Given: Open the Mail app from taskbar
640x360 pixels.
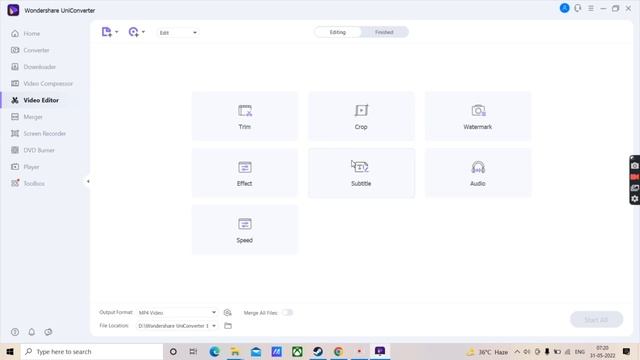Looking at the screenshot, I should pos(256,351).
